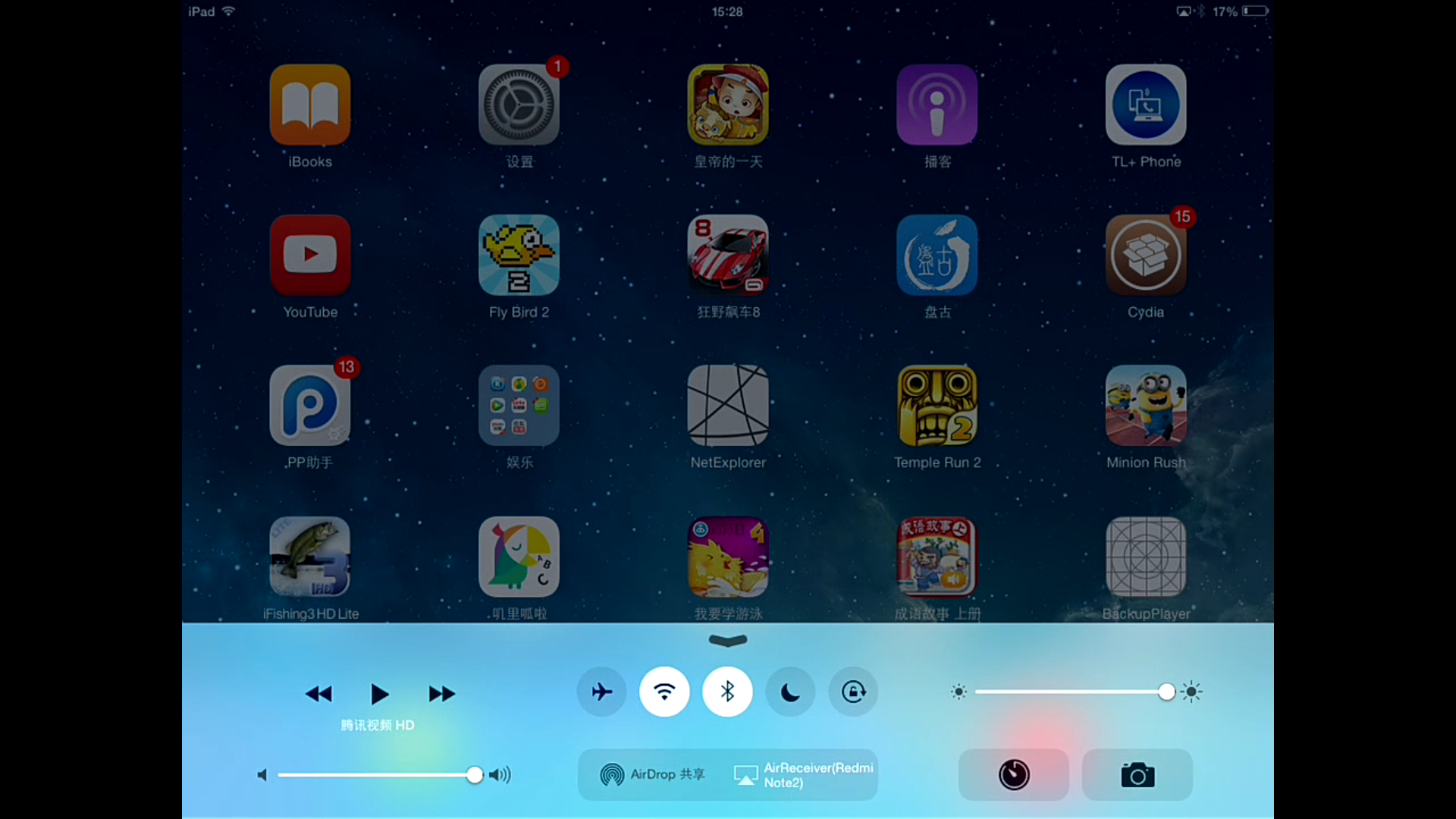1456x819 pixels.
Task: Toggle the rotation lock button
Action: tap(853, 692)
